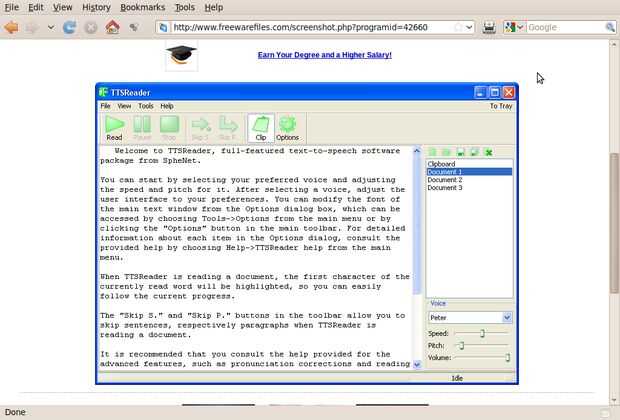Screen dimensions: 620x420
Task: Click the text area scroll-up arrow
Action: pyautogui.click(x=417, y=151)
